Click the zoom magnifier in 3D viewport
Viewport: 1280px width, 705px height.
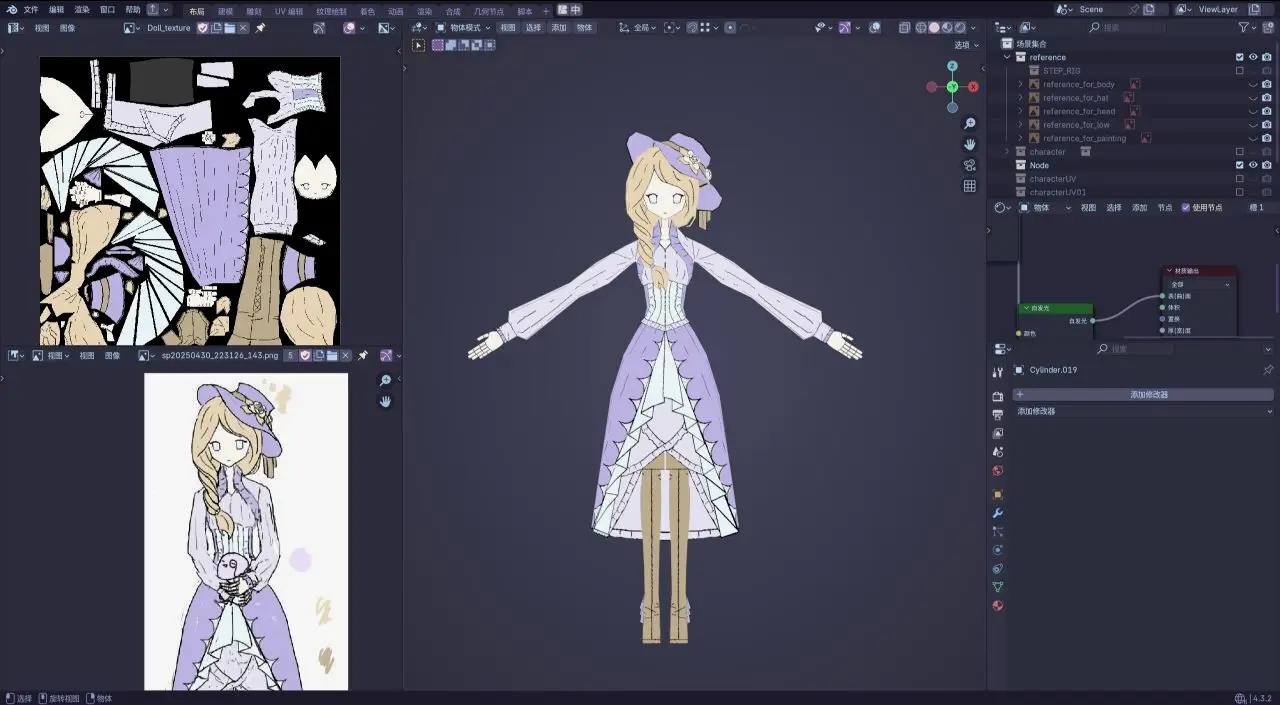coord(969,124)
